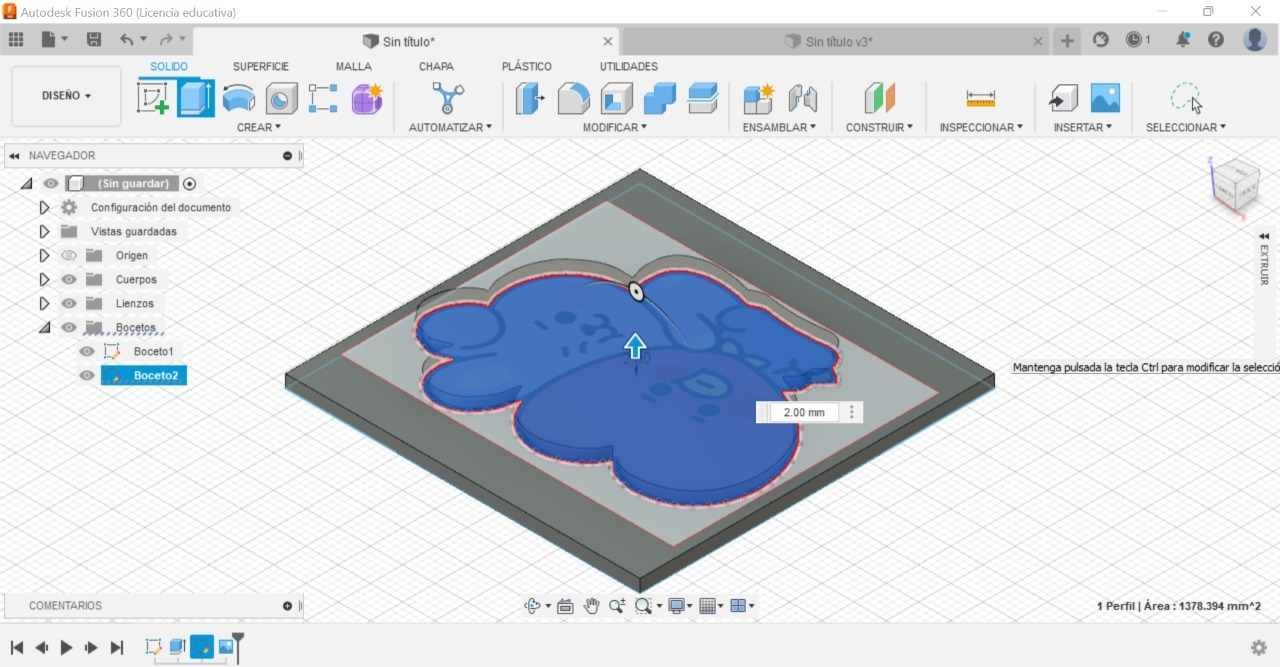Click the Redo arrow
The width and height of the screenshot is (1280, 667).
coord(165,40)
